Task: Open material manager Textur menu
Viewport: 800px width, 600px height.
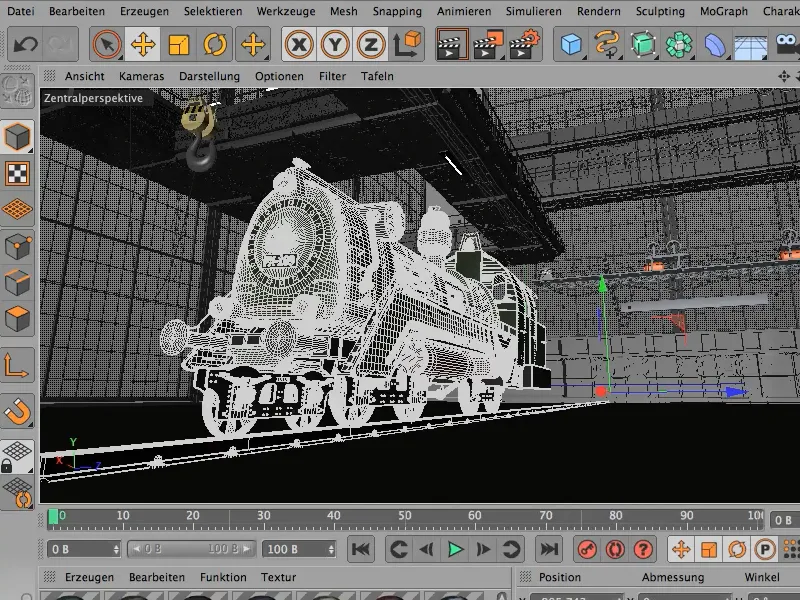Action: 279,578
